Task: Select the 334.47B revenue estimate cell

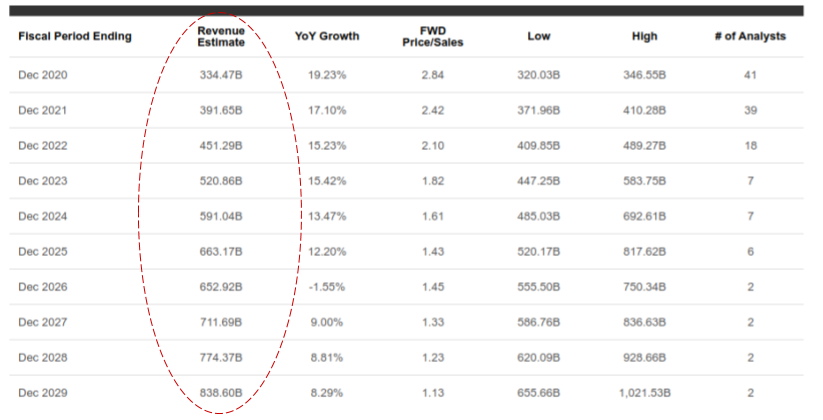Action: tap(221, 75)
